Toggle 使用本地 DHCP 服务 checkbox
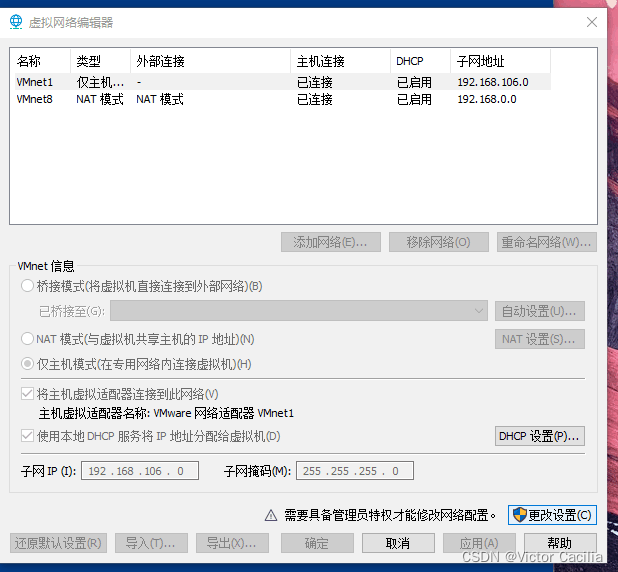This screenshot has height=572, width=618. click(x=27, y=436)
